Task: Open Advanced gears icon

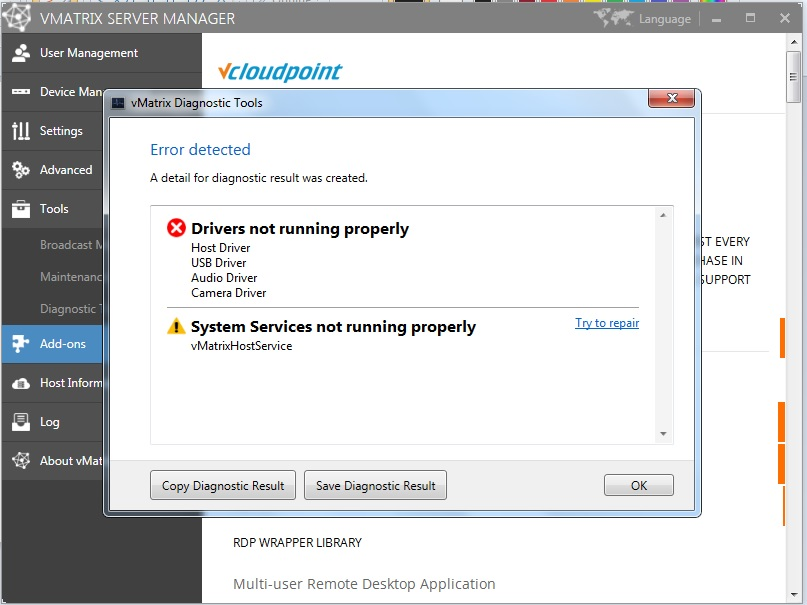Action: (21, 170)
